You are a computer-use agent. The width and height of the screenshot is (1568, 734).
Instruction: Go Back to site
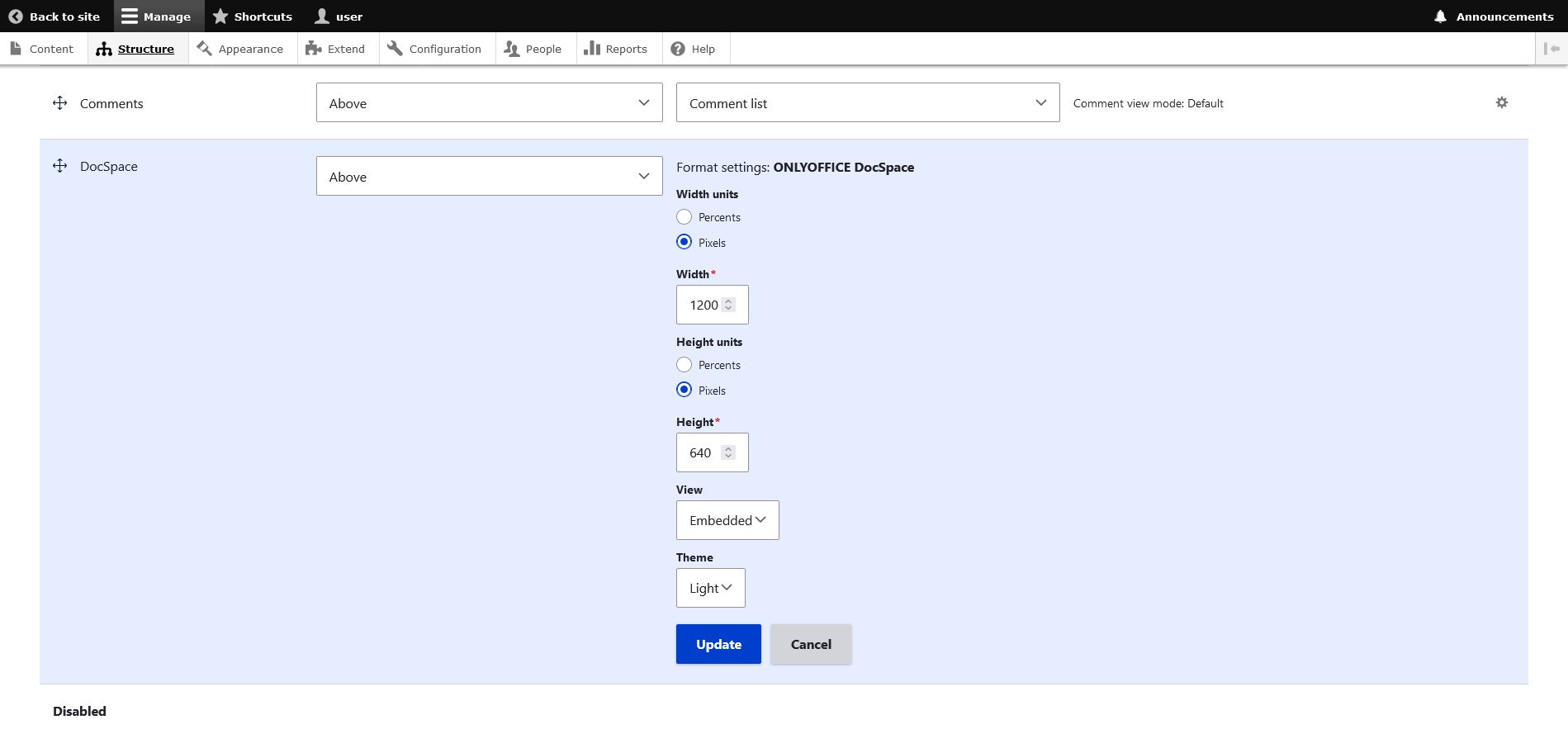tap(56, 17)
